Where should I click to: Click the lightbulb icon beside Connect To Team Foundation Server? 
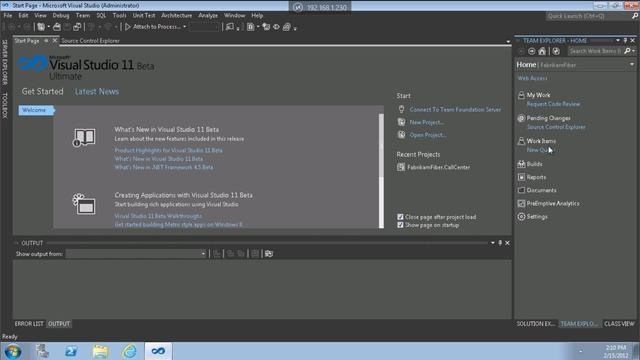pos(401,109)
